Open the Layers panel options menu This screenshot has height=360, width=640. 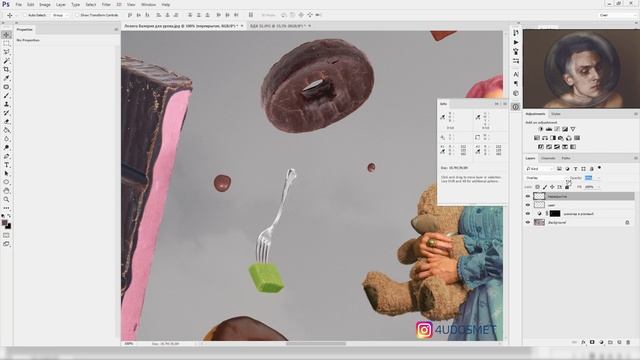pos(636,158)
